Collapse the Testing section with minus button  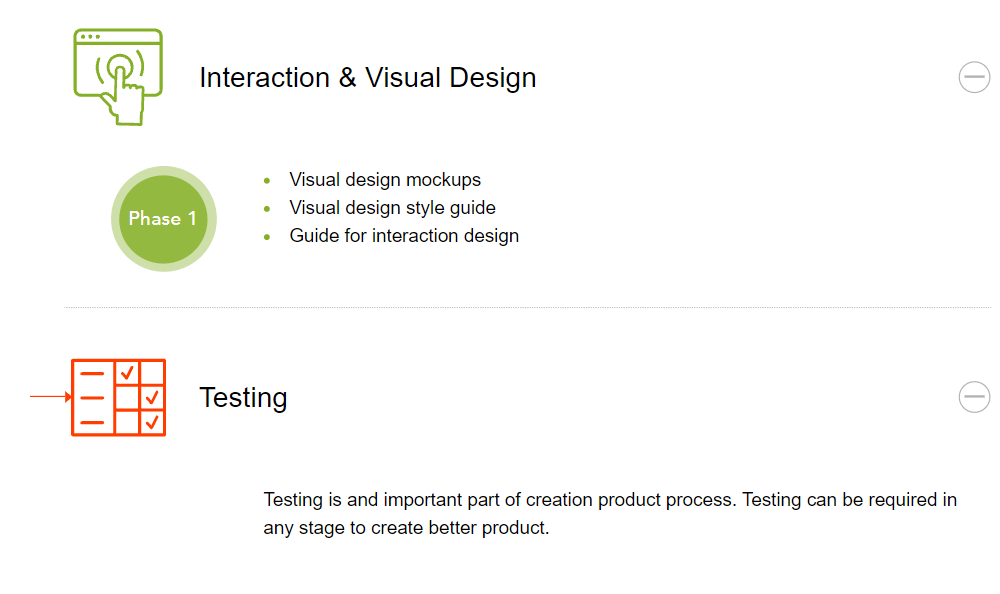[974, 397]
